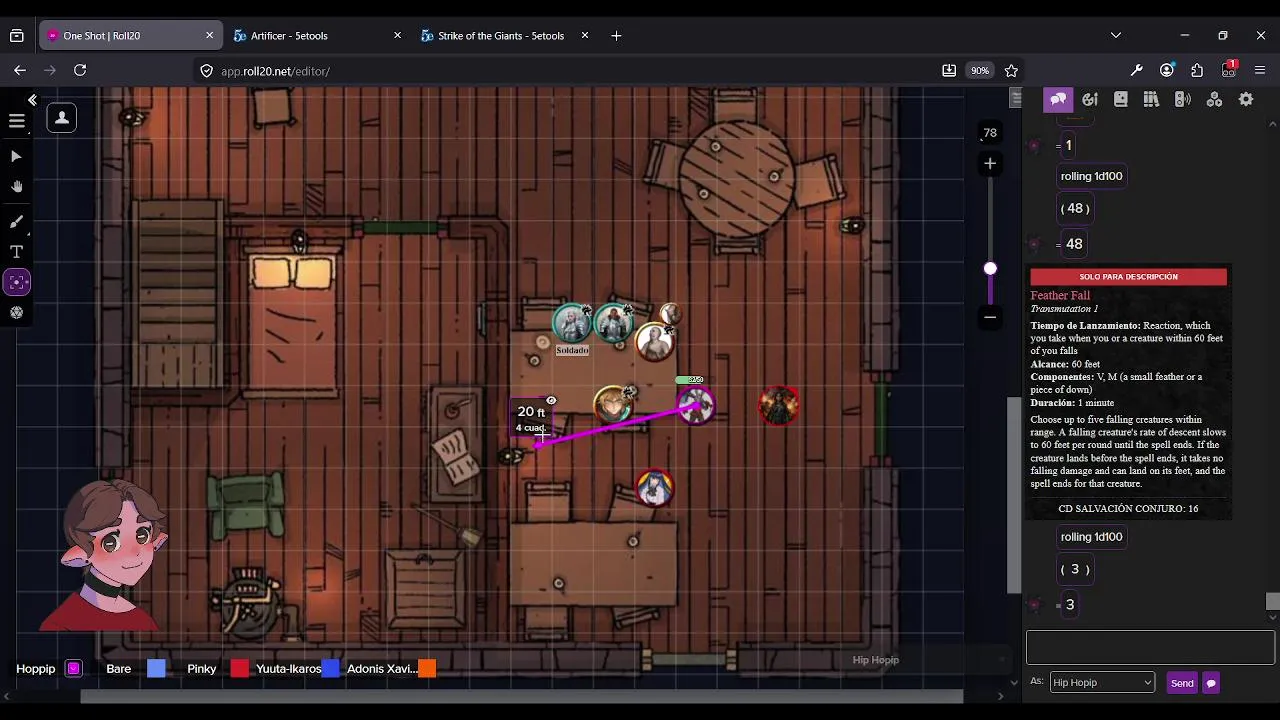The image size is (1280, 720).
Task: Click the Hoppip player name
Action: [35, 669]
